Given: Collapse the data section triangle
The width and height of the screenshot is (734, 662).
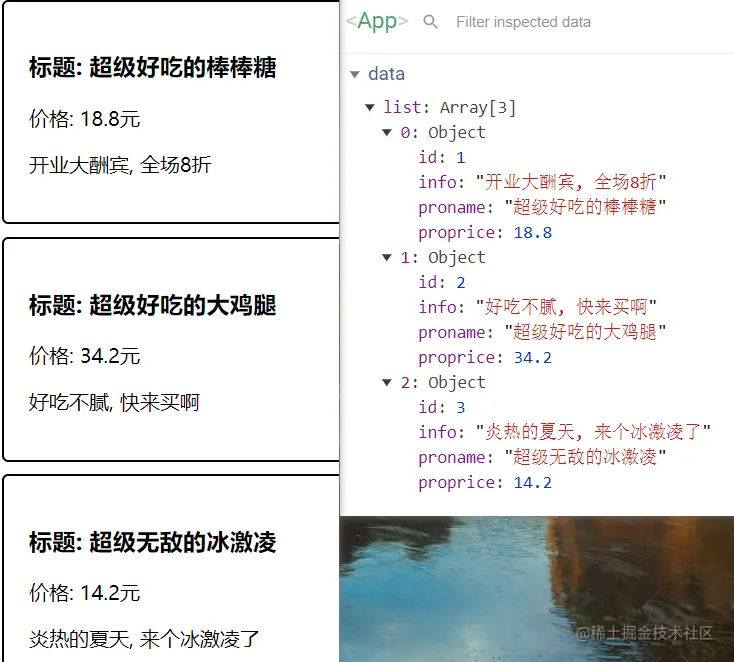Looking at the screenshot, I should [355, 74].
